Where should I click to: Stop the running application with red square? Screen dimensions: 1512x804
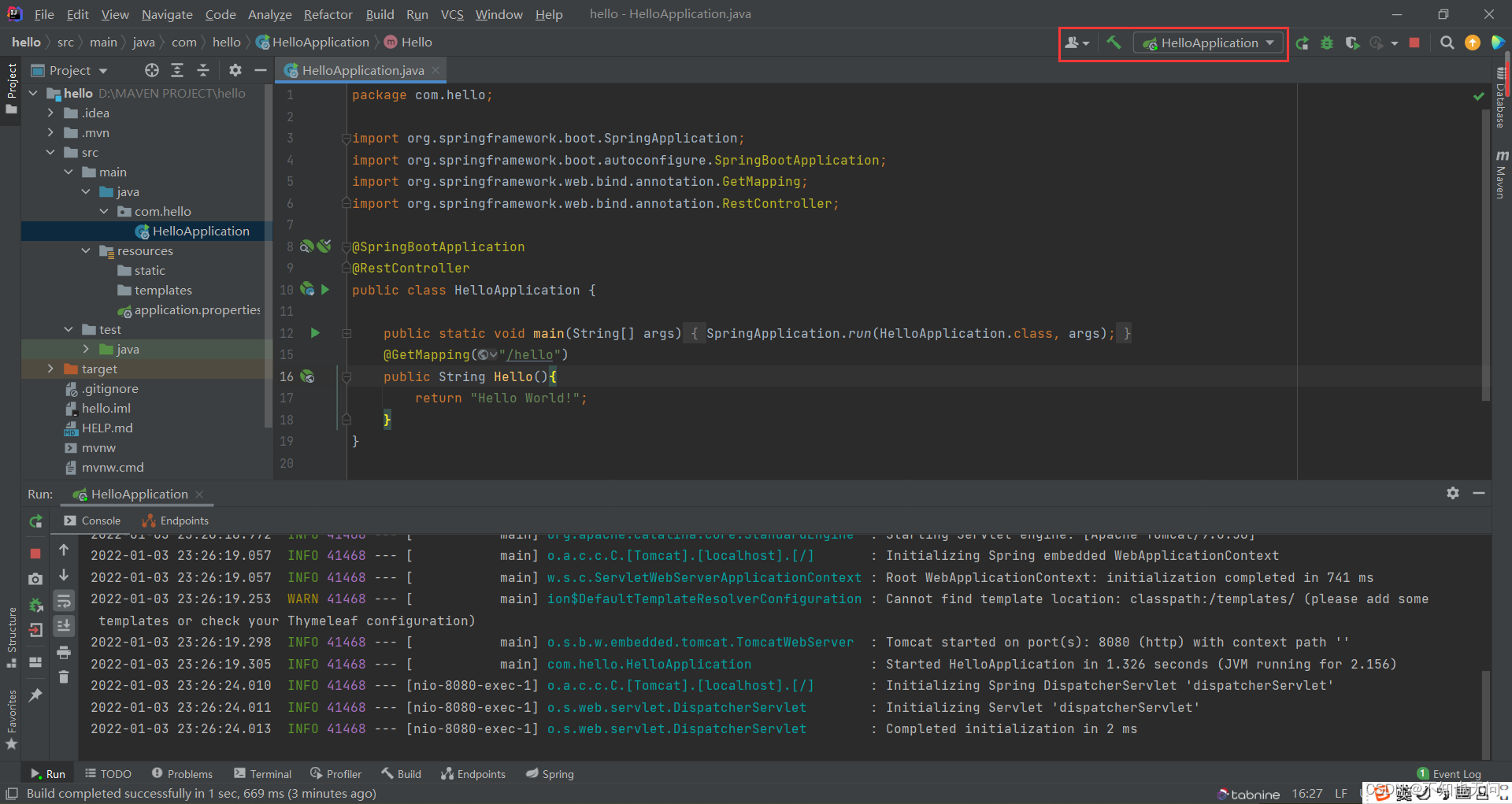[1414, 43]
